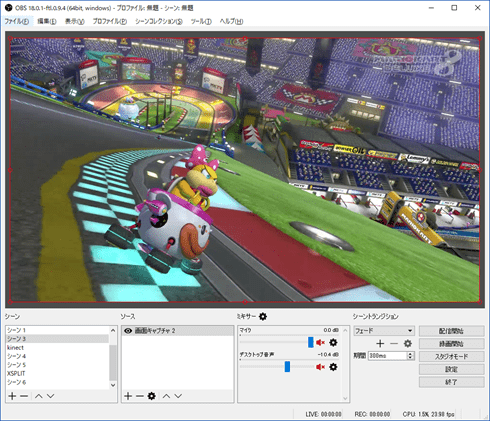Open the ツール menu
The image size is (490, 421).
tap(201, 21)
